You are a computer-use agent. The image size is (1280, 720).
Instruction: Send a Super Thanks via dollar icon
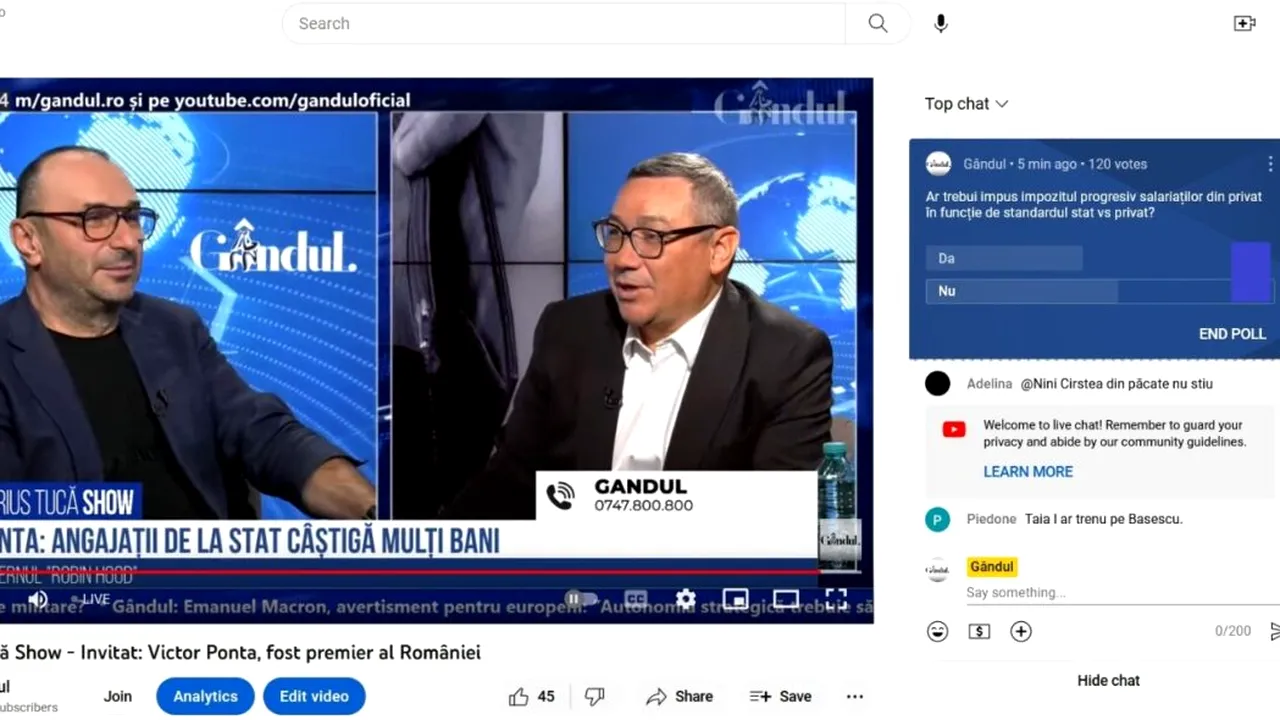(979, 631)
